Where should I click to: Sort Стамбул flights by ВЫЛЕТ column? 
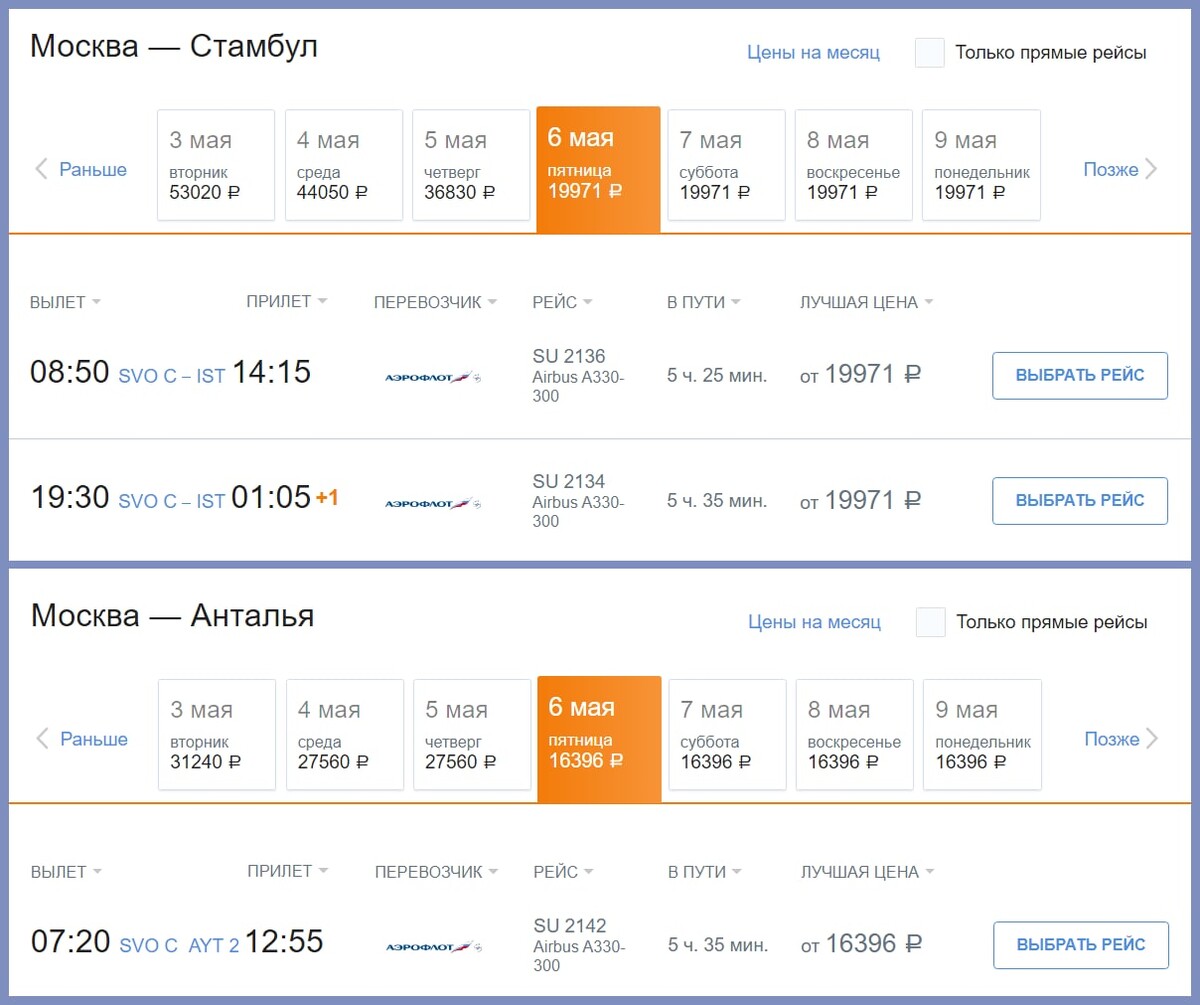pos(66,302)
